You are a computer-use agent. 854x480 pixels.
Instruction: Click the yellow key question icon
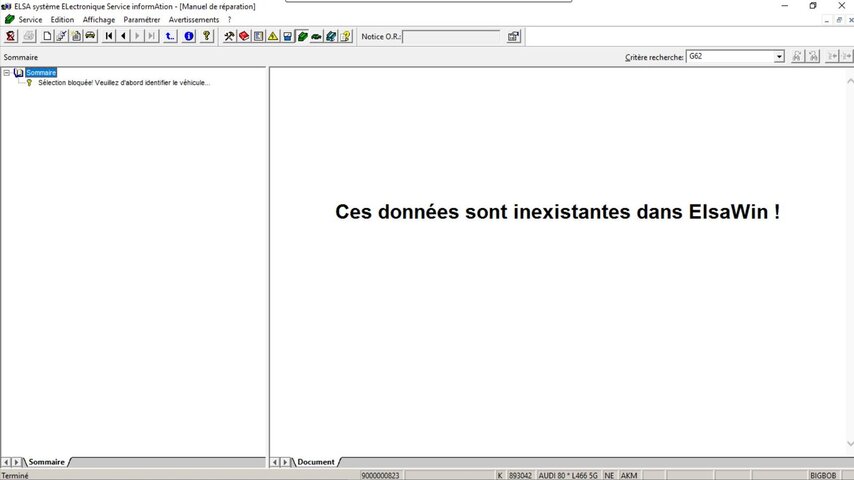206,37
